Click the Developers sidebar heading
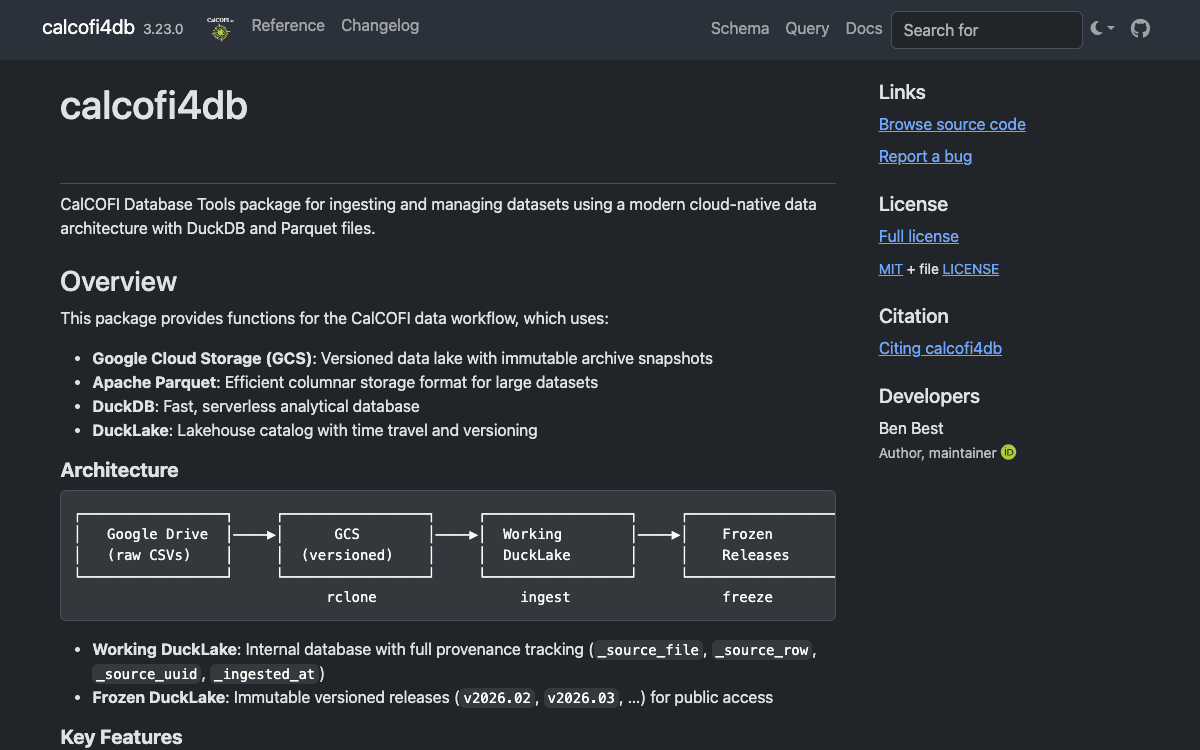 pos(929,396)
